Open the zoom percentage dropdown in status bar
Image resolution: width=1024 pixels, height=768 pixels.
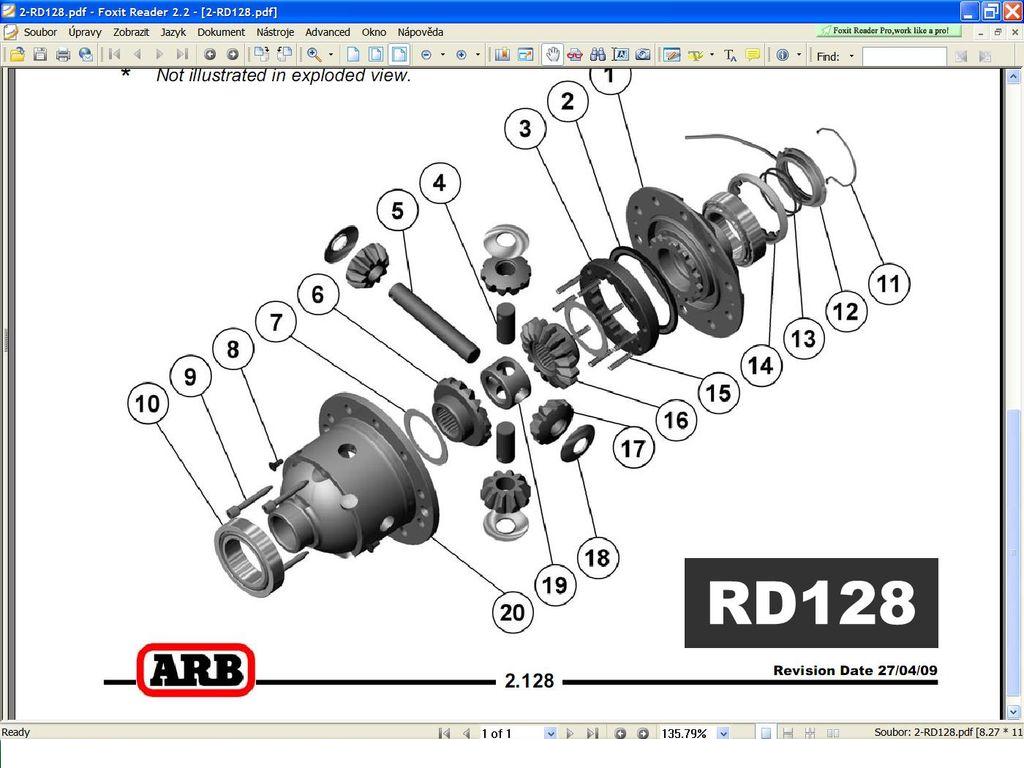click(723, 733)
